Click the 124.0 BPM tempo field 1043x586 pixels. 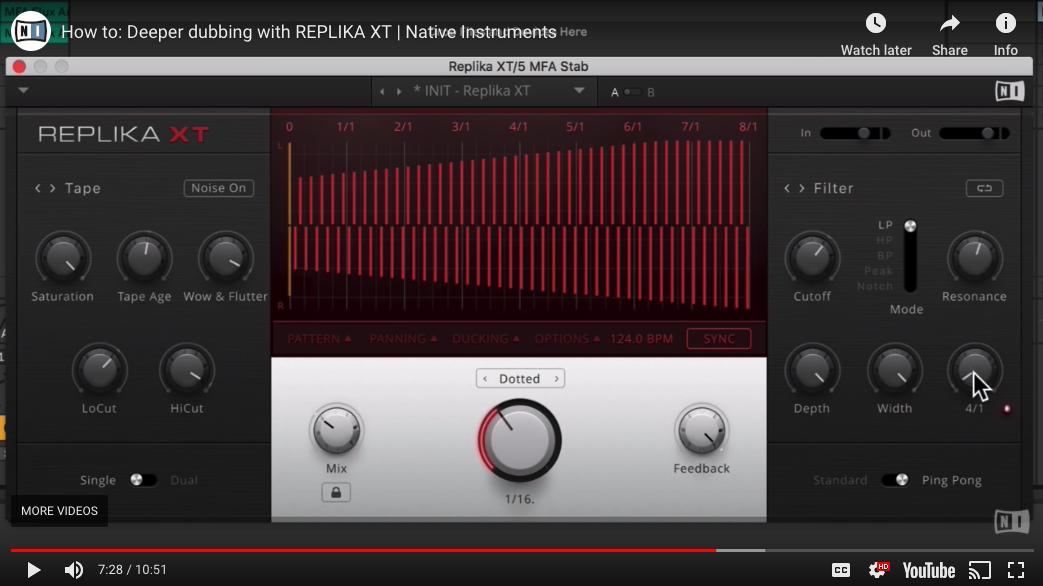pyautogui.click(x=641, y=339)
